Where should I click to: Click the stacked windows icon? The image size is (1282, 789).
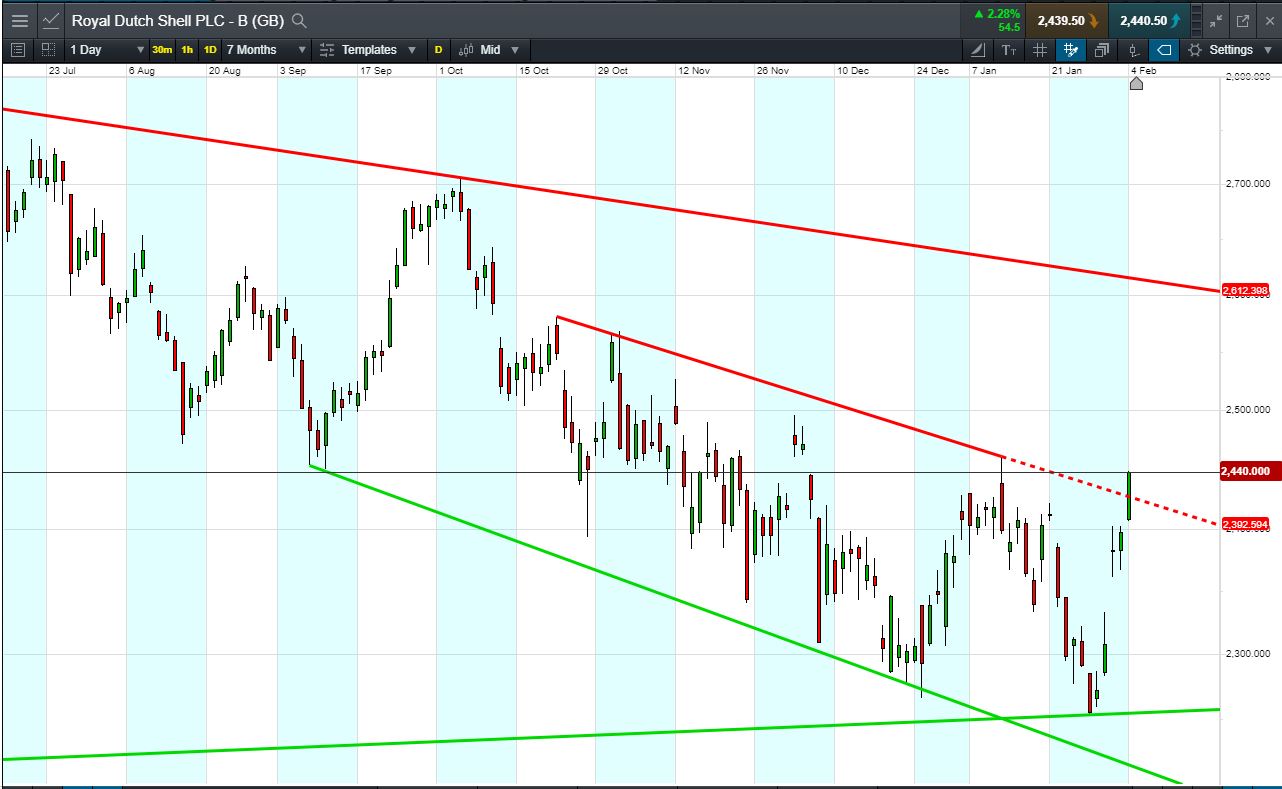[x=1102, y=50]
